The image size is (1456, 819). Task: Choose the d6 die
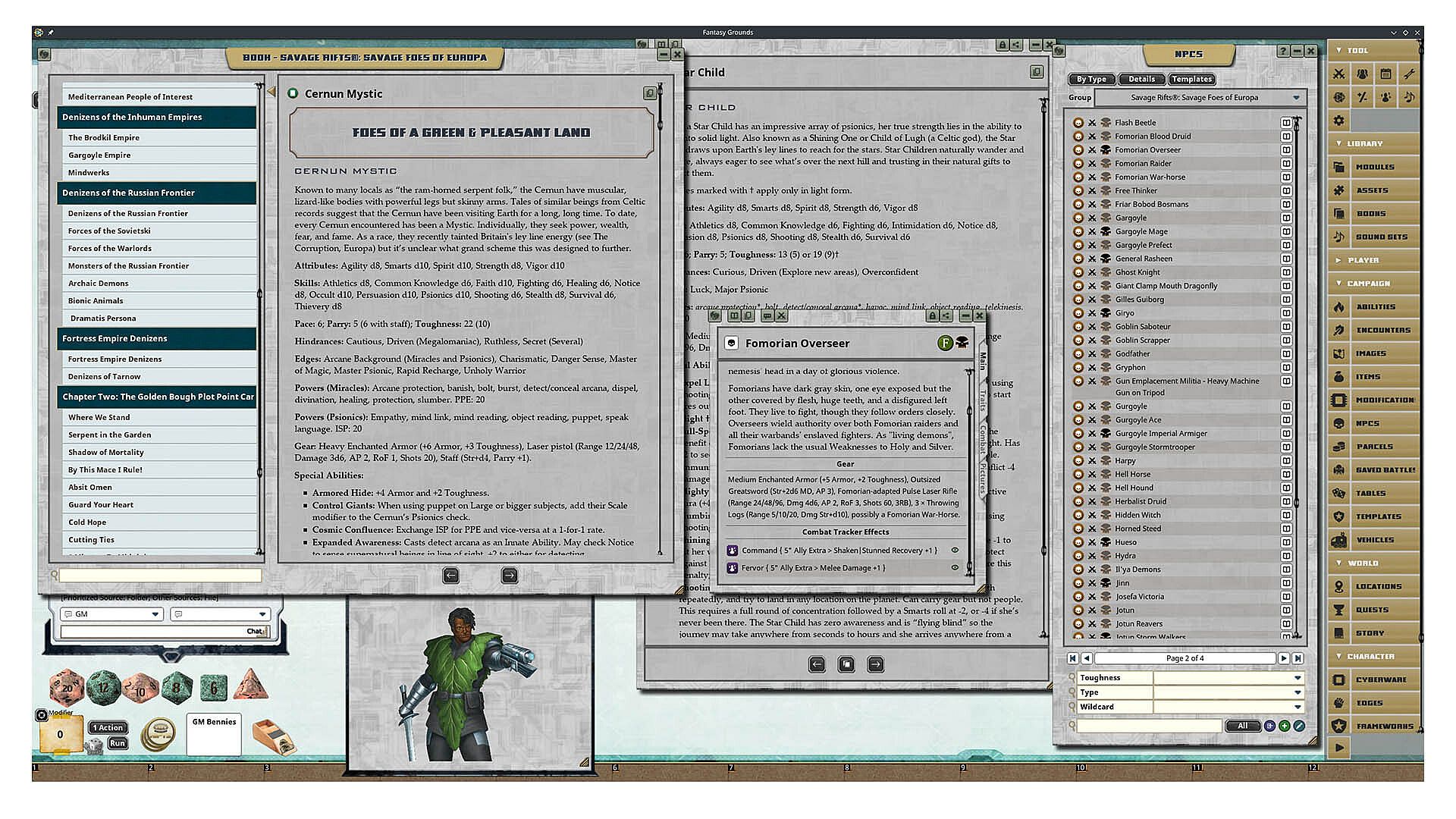coord(214,688)
